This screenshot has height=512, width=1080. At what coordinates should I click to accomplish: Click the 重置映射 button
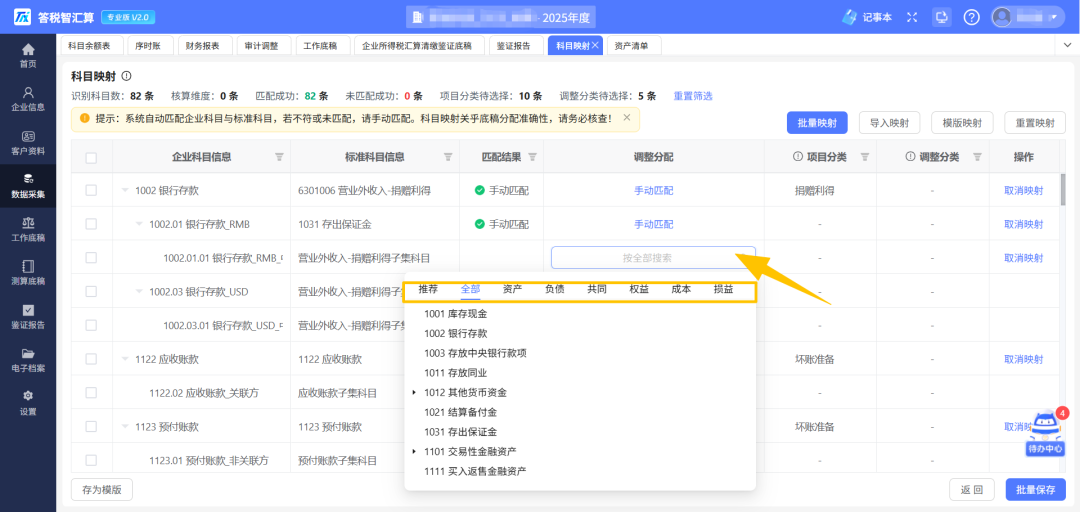click(x=1035, y=123)
